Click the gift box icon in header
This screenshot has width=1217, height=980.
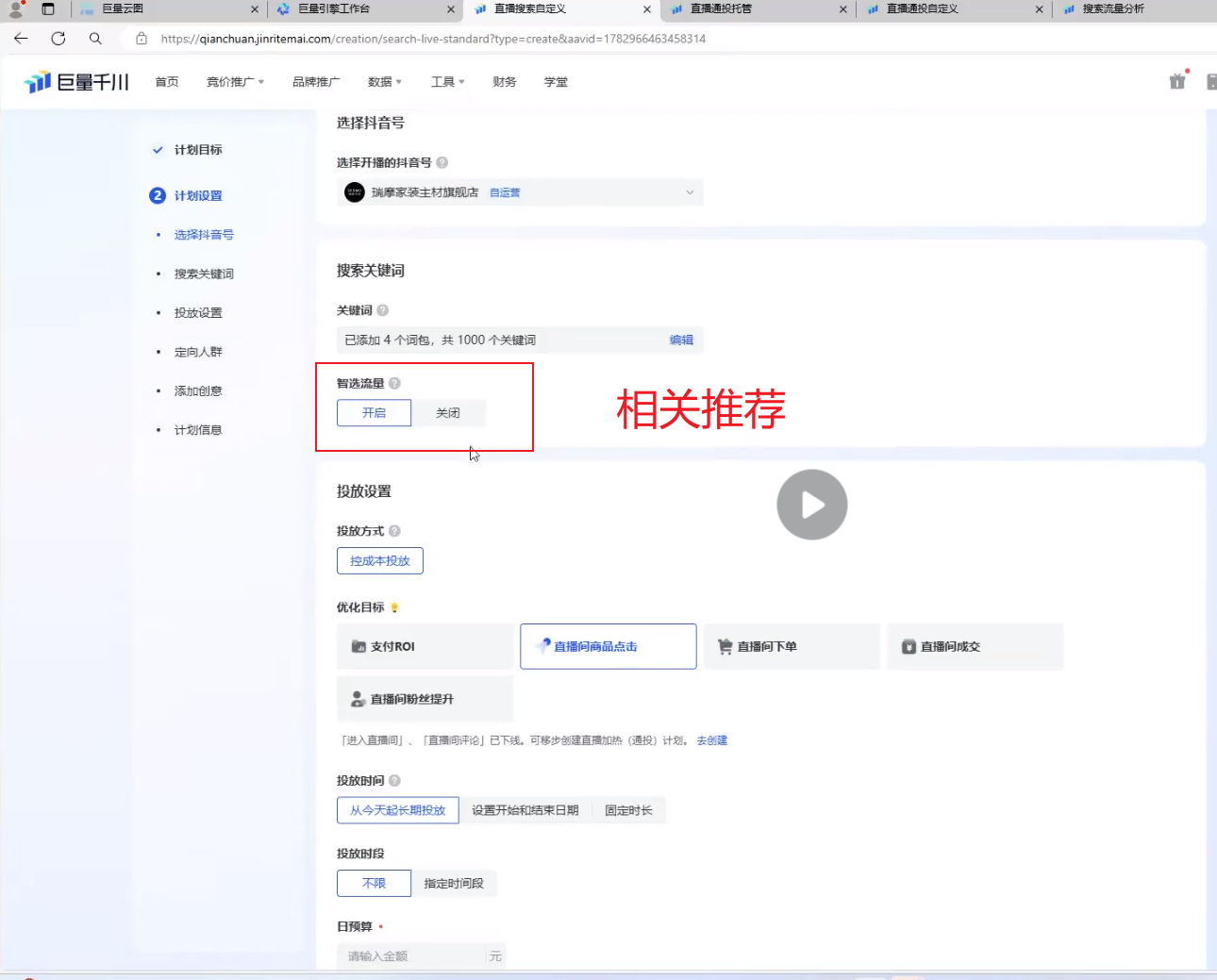(1177, 81)
